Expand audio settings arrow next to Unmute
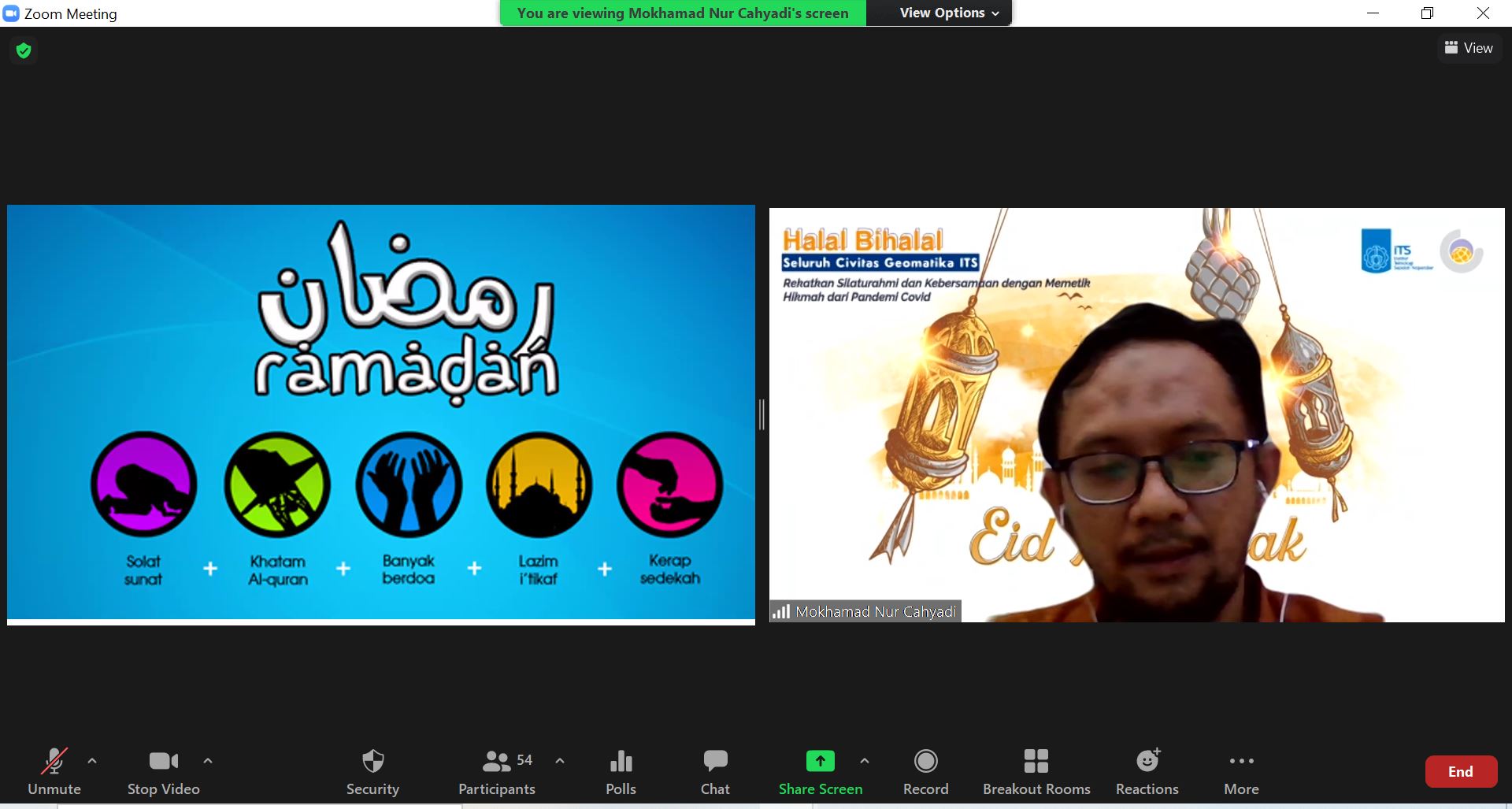Screen dimensions: 1512x809 92,761
